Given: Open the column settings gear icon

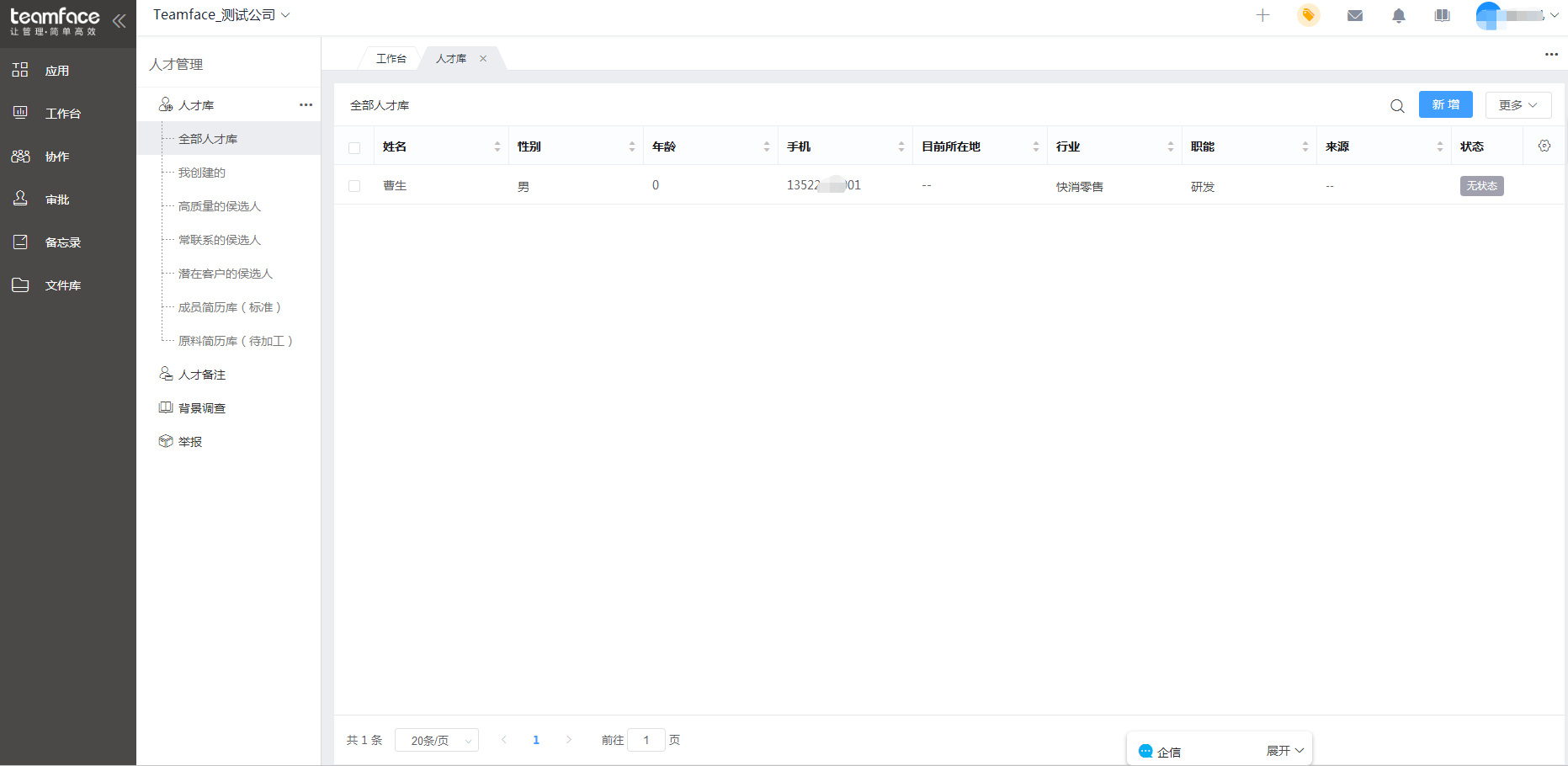Looking at the screenshot, I should click(x=1544, y=146).
